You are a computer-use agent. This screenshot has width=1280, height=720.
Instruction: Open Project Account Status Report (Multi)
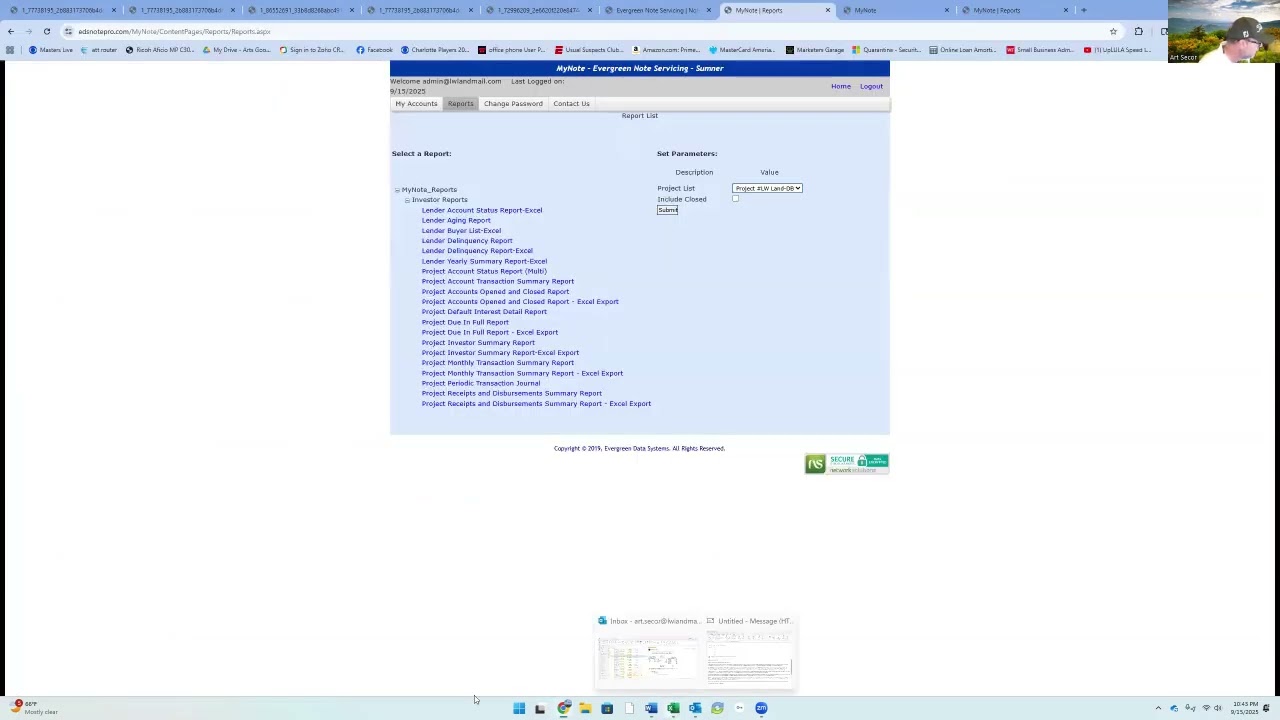pos(484,271)
